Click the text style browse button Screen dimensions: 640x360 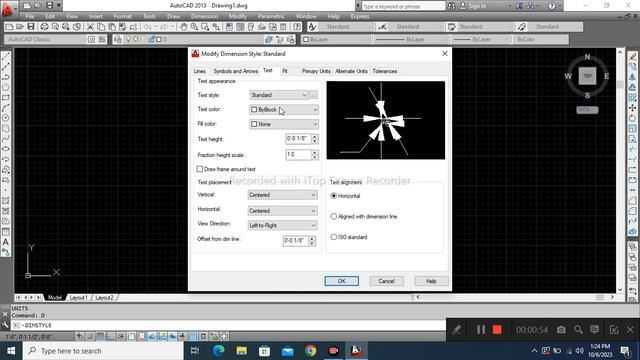313,95
